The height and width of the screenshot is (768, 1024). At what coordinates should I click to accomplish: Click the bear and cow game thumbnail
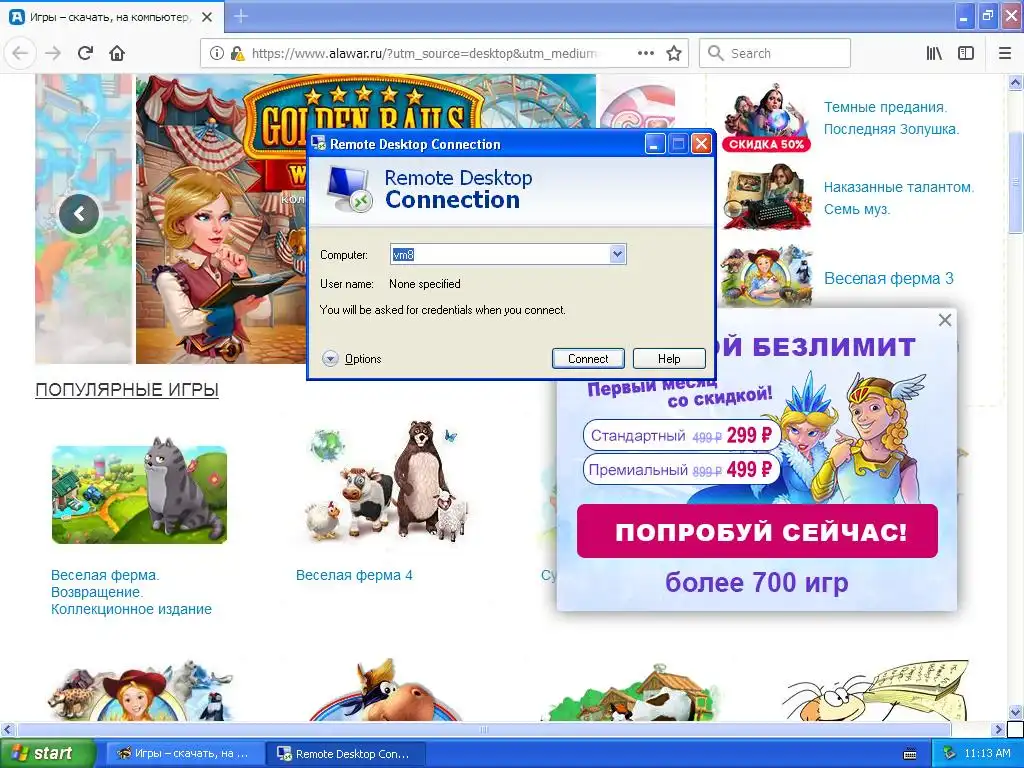point(387,483)
